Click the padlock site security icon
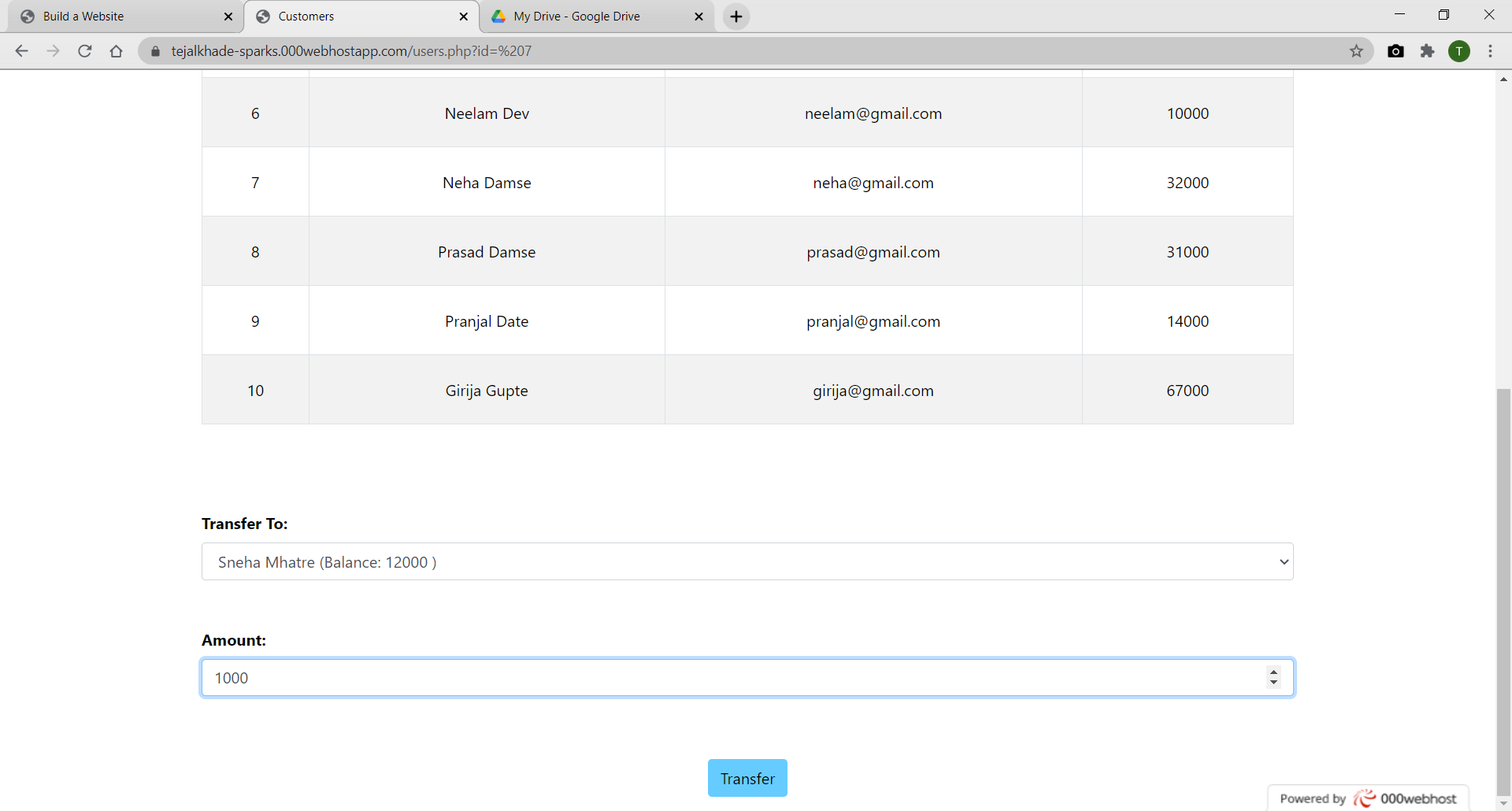The width and height of the screenshot is (1512, 811). coord(155,50)
